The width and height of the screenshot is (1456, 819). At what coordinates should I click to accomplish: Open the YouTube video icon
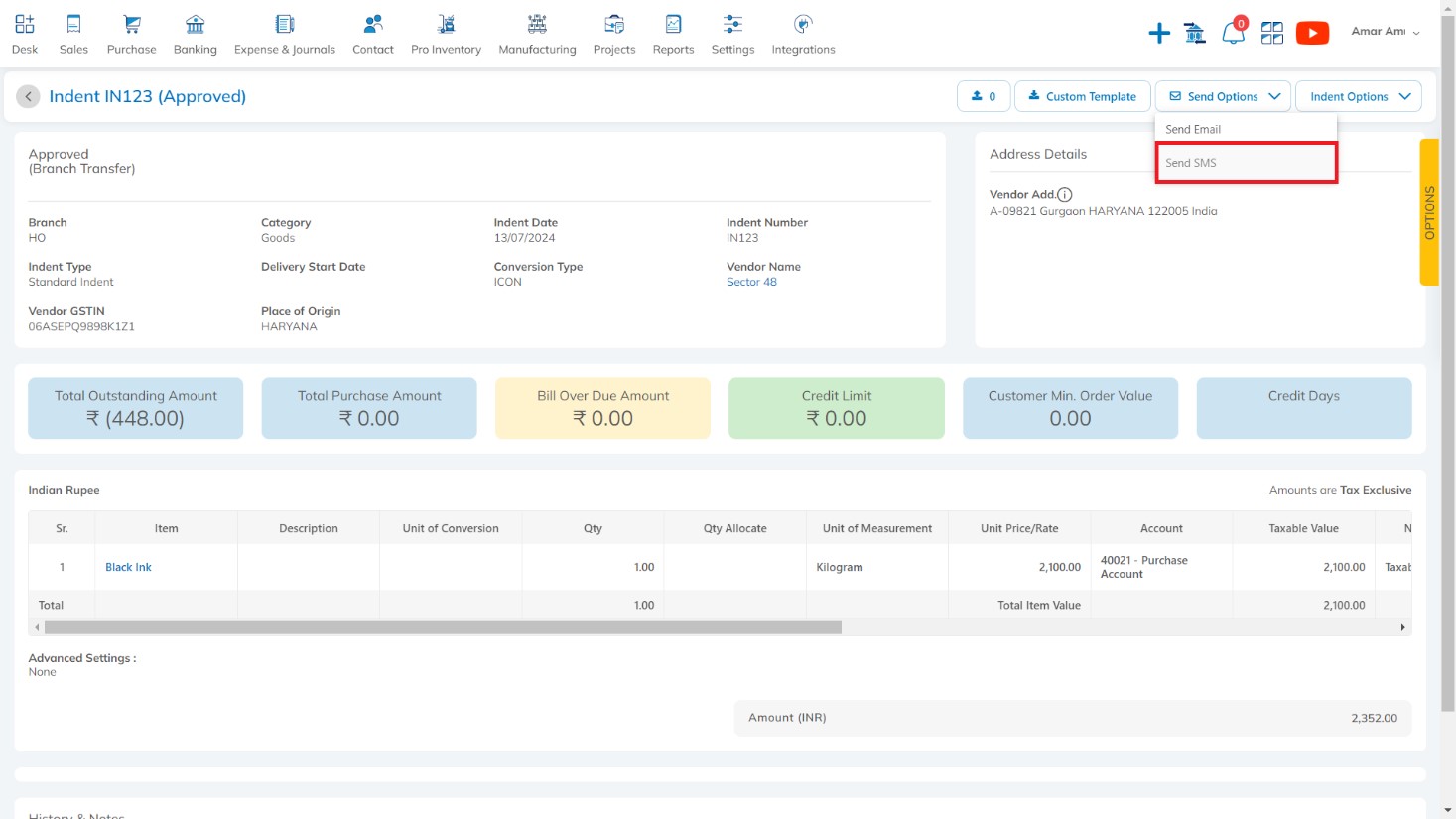click(1312, 33)
